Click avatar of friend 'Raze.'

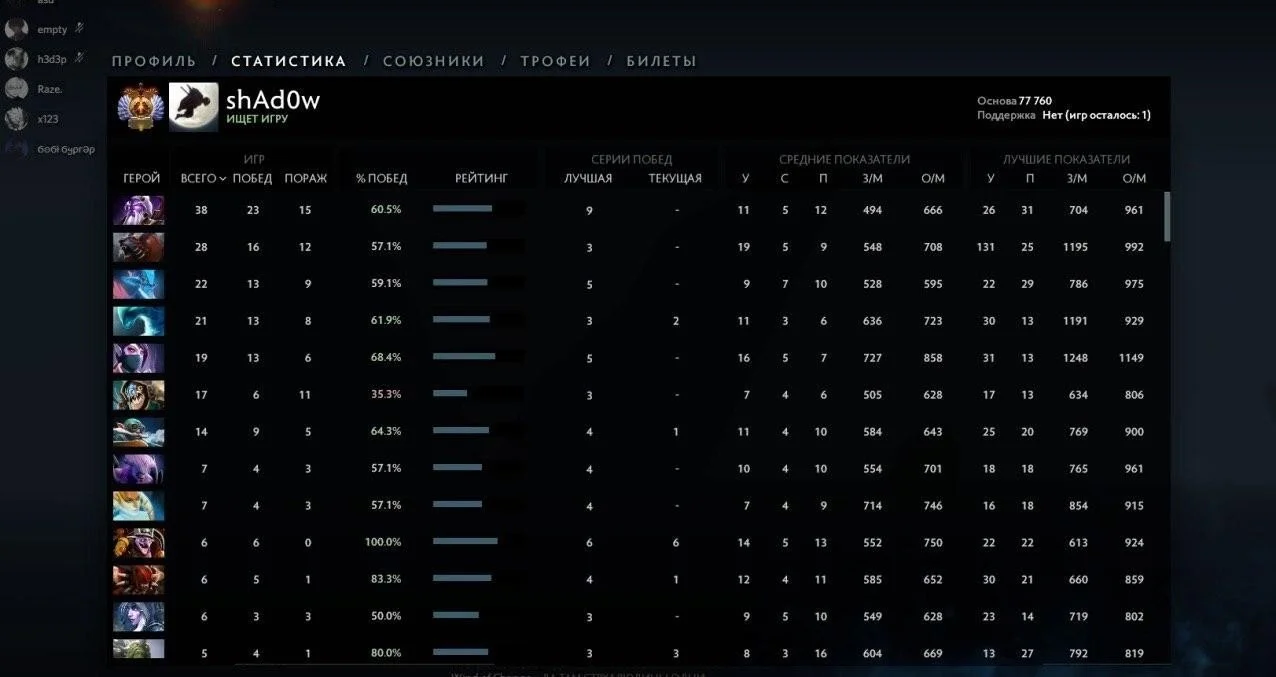(x=16, y=89)
